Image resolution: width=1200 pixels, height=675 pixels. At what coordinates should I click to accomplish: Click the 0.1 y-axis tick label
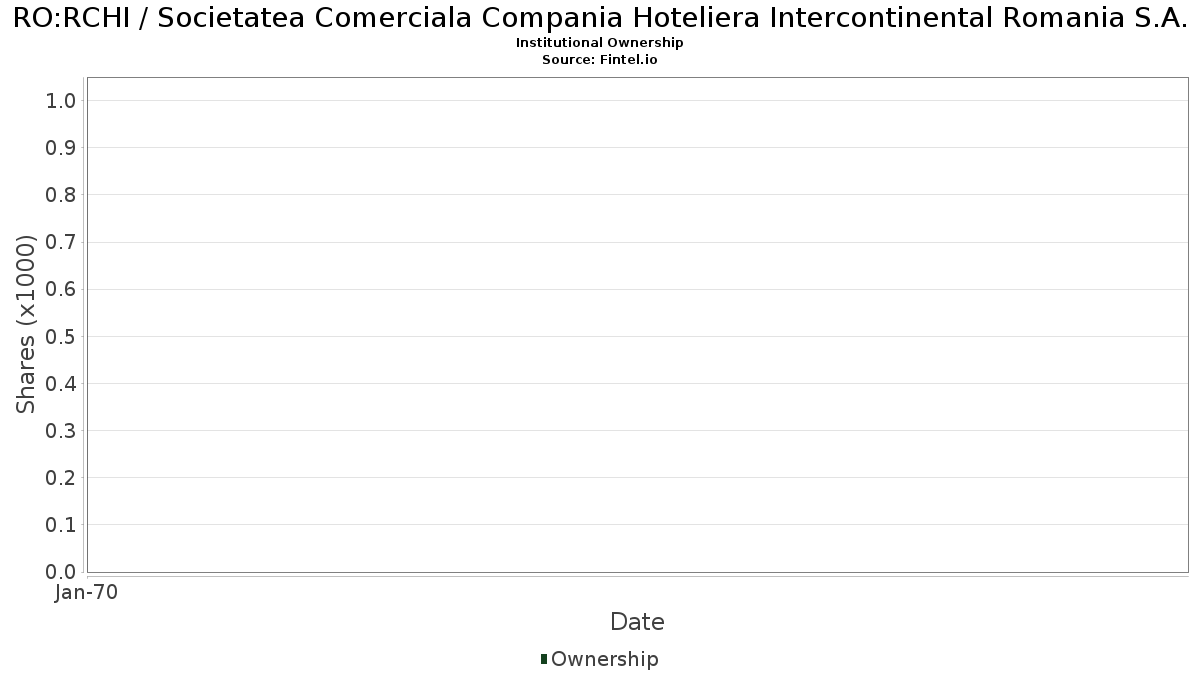pos(61,525)
